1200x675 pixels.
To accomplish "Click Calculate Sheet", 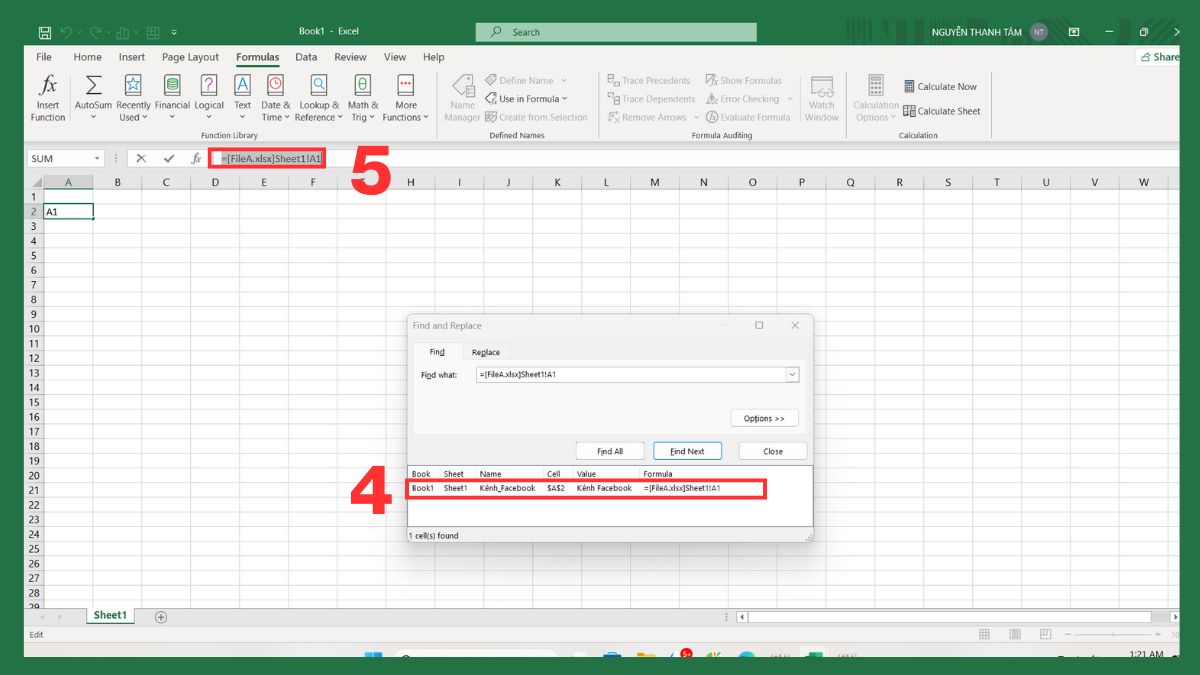I will 941,111.
